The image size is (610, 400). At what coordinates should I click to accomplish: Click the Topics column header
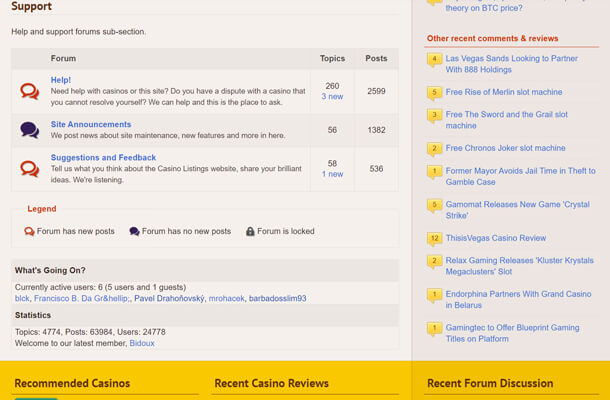(332, 58)
